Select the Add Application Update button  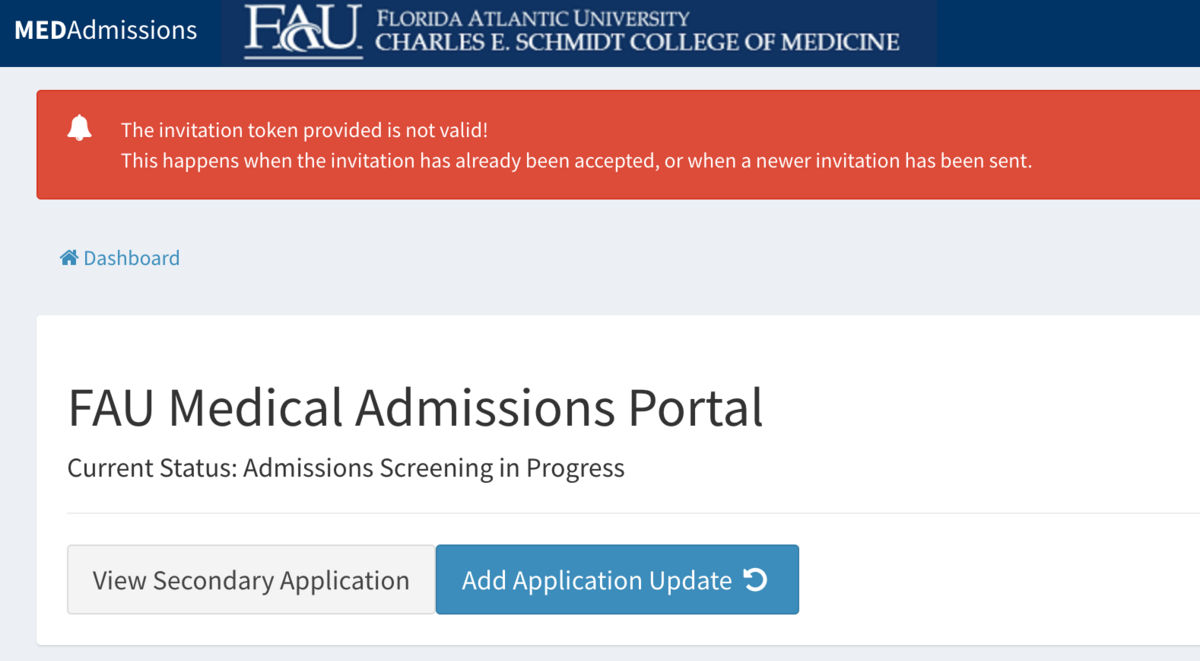[617, 580]
